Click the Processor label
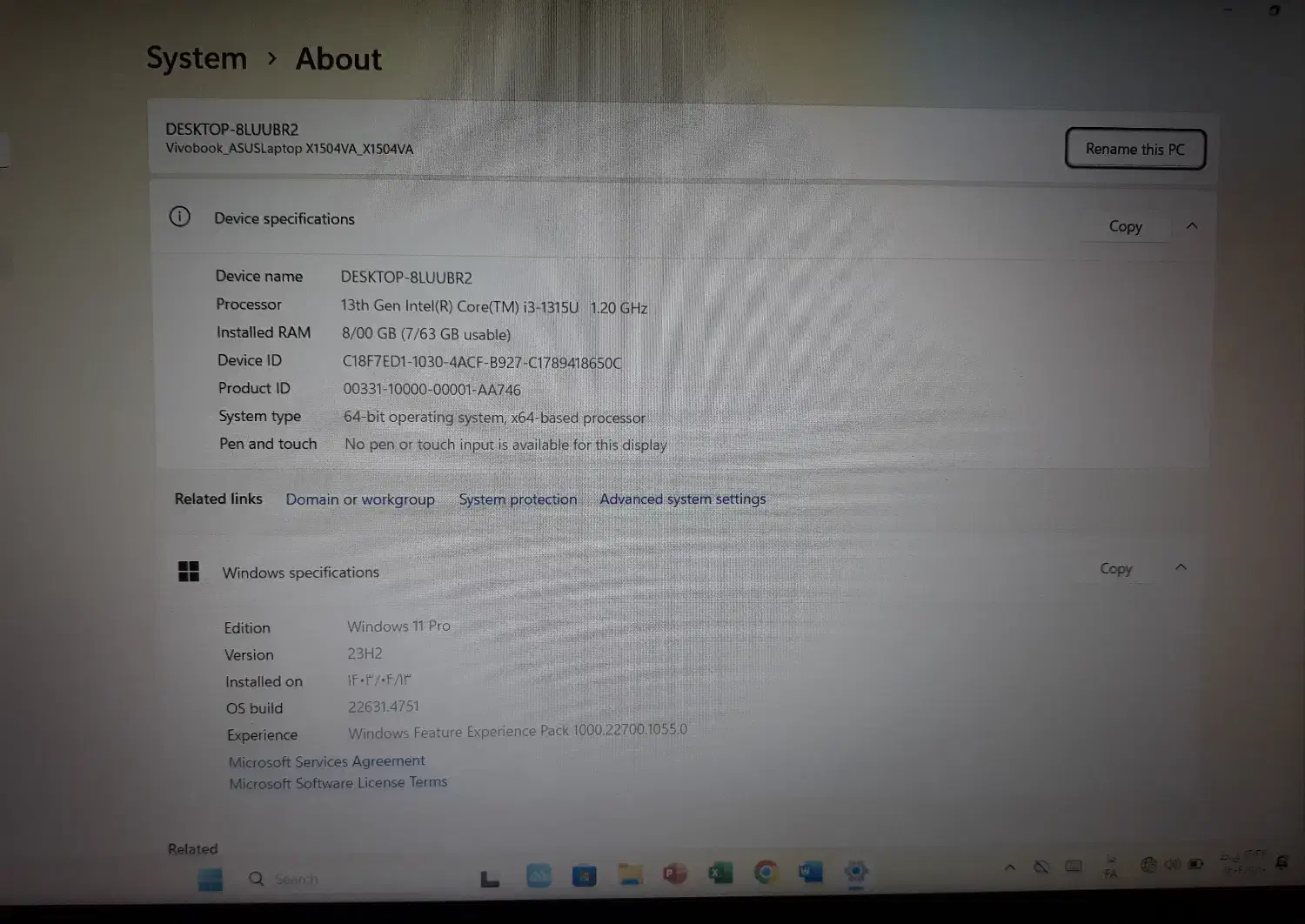 click(x=249, y=305)
